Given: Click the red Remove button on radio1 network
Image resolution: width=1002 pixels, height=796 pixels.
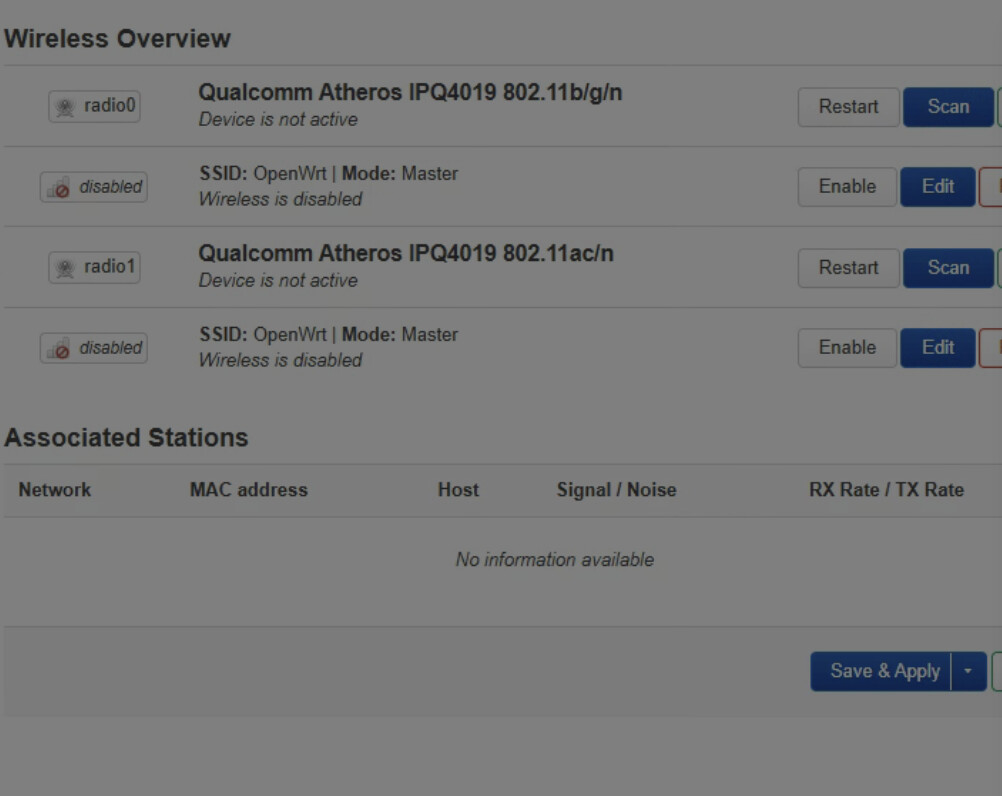Looking at the screenshot, I should pyautogui.click(x=990, y=348).
